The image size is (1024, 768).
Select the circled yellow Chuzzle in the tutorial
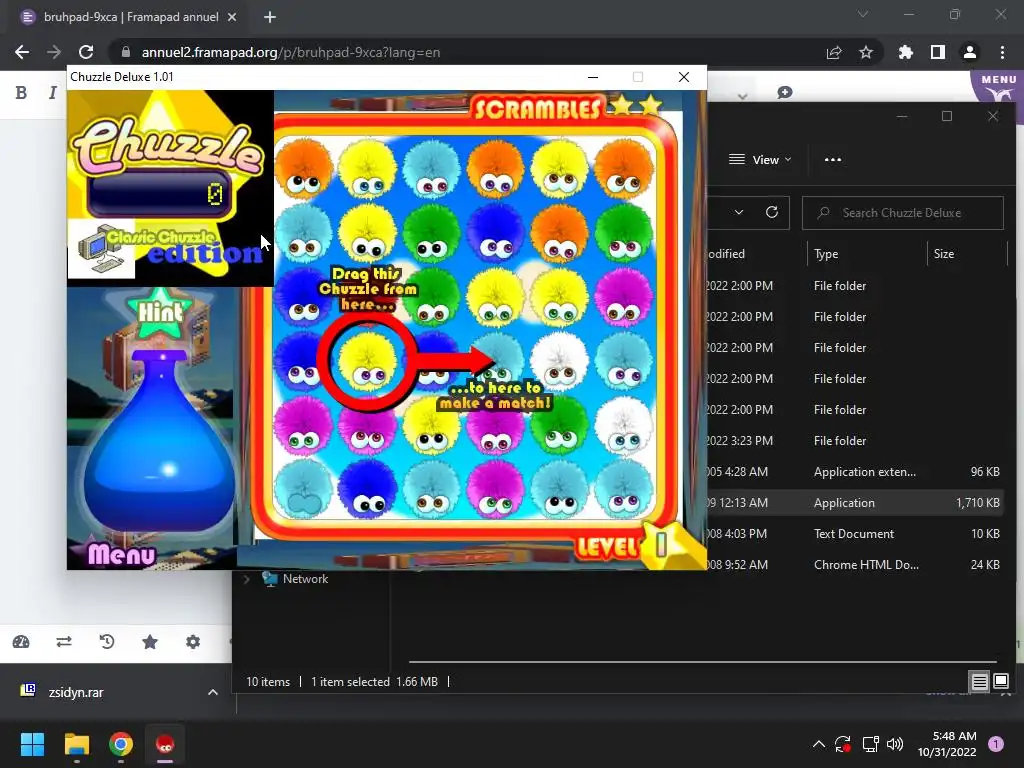(x=368, y=362)
